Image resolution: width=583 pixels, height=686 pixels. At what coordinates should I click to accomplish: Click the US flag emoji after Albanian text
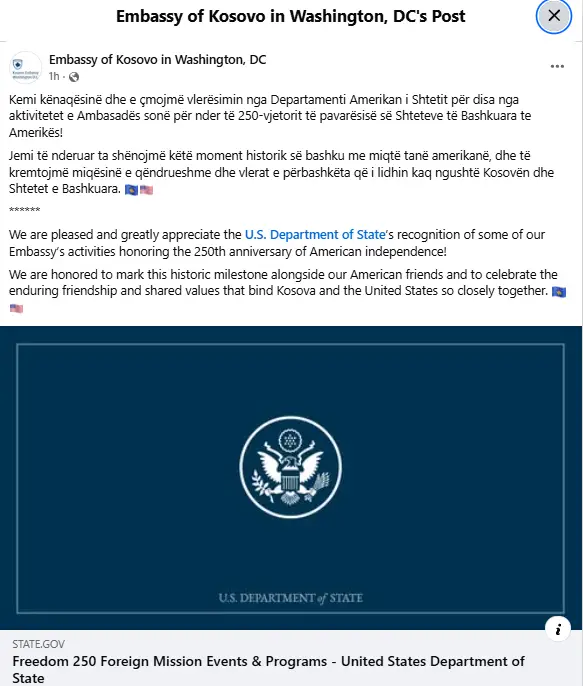pyautogui.click(x=146, y=190)
